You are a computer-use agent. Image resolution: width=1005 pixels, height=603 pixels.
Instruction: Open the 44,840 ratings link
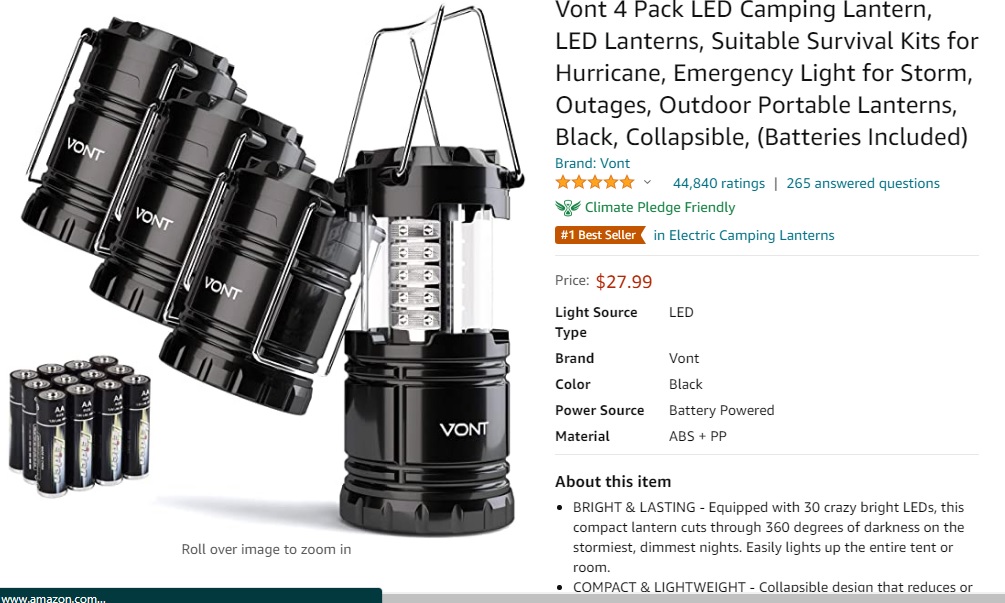tap(718, 183)
